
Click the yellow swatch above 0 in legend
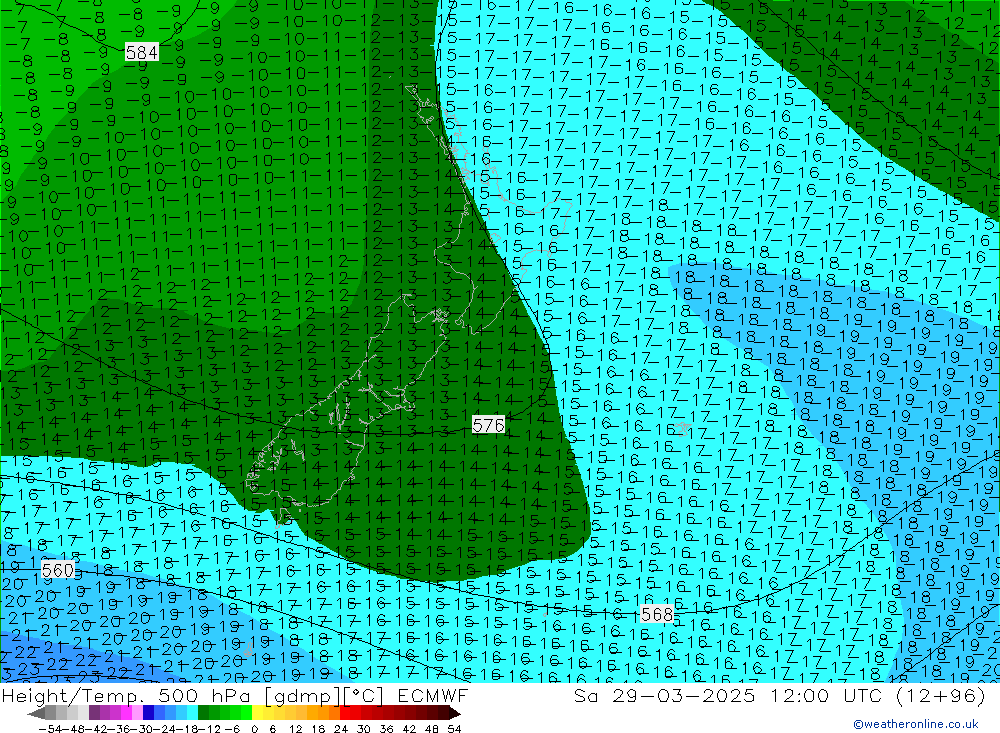pyautogui.click(x=258, y=712)
